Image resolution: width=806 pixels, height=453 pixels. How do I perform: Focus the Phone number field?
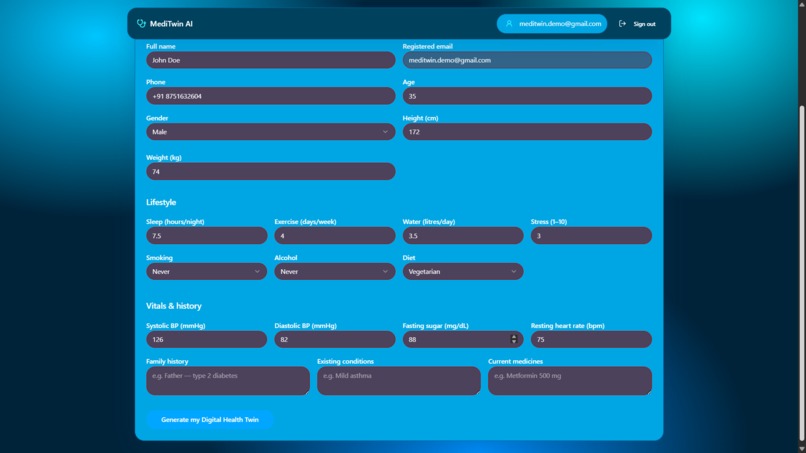pos(270,96)
